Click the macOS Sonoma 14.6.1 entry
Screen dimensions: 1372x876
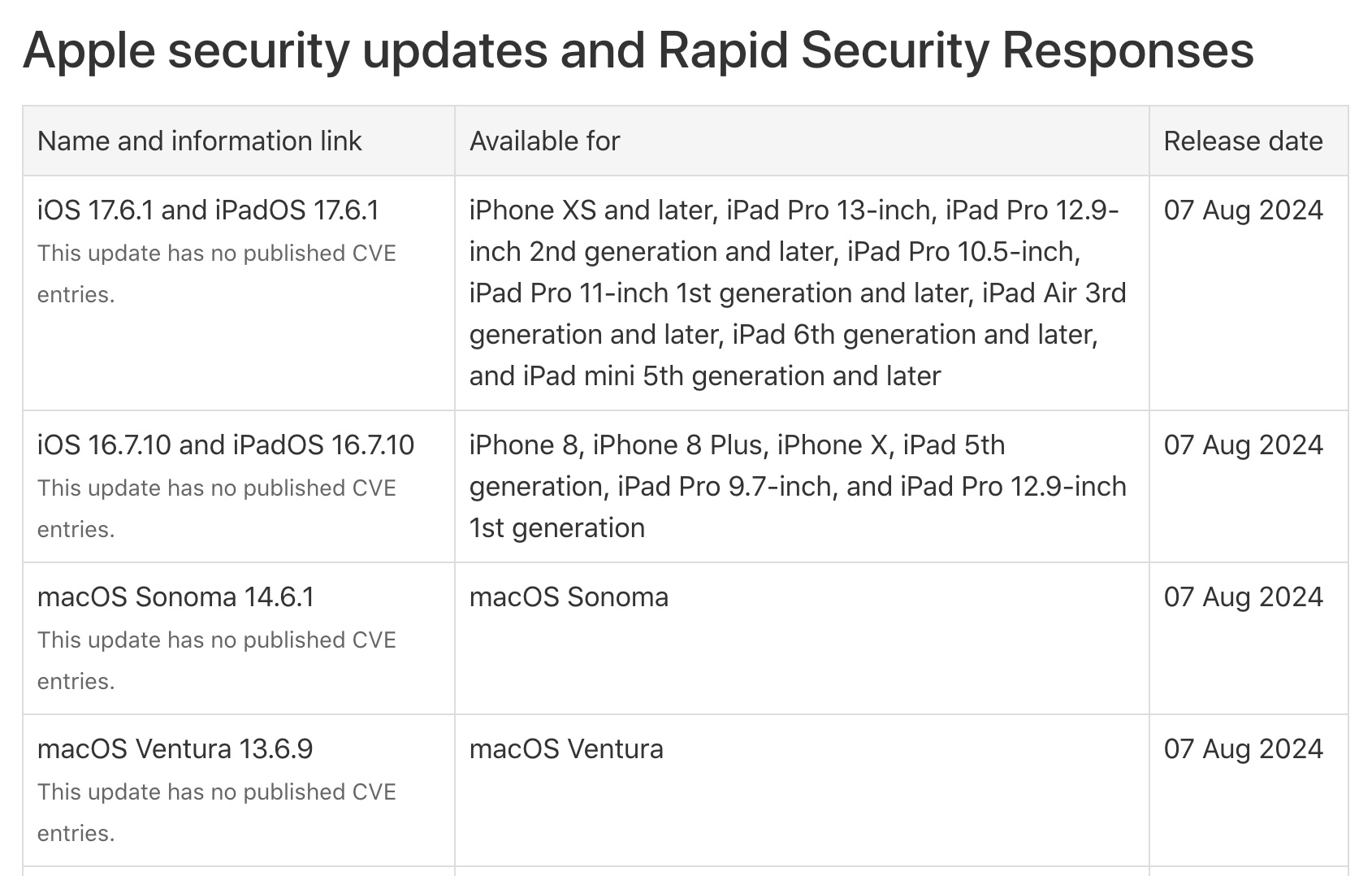pyautogui.click(x=175, y=597)
